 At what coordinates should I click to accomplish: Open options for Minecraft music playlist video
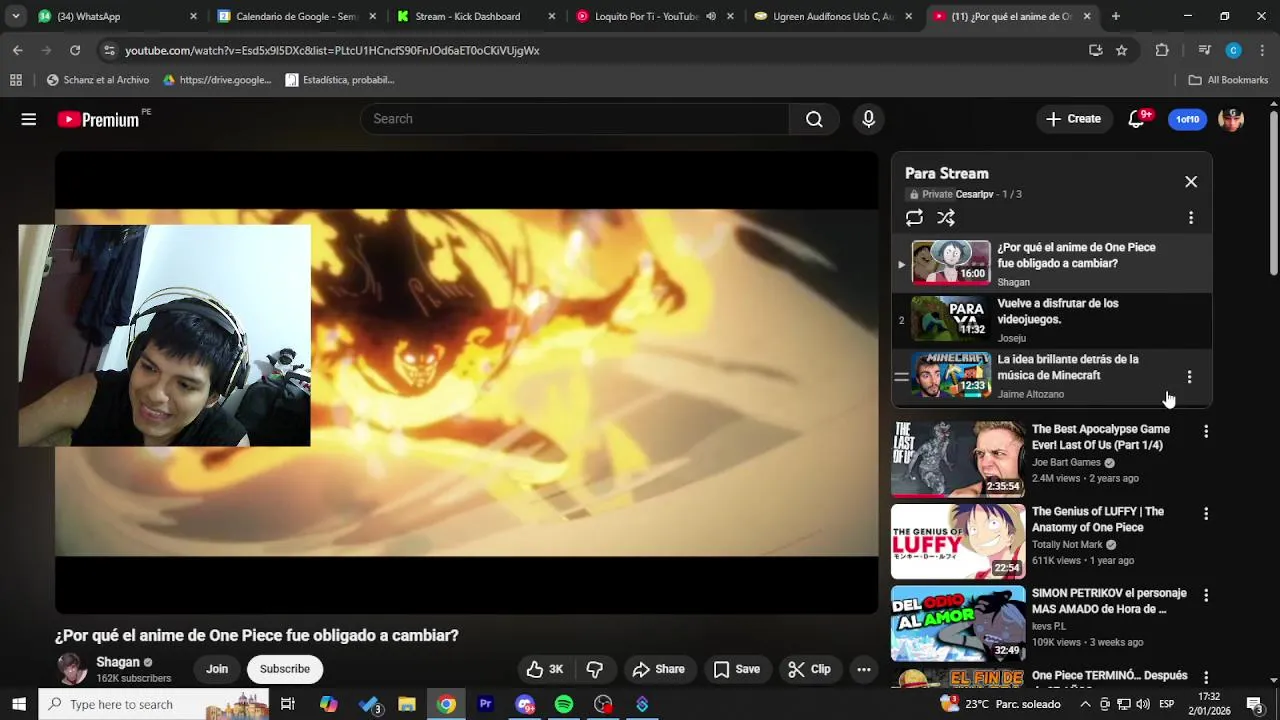[1189, 377]
